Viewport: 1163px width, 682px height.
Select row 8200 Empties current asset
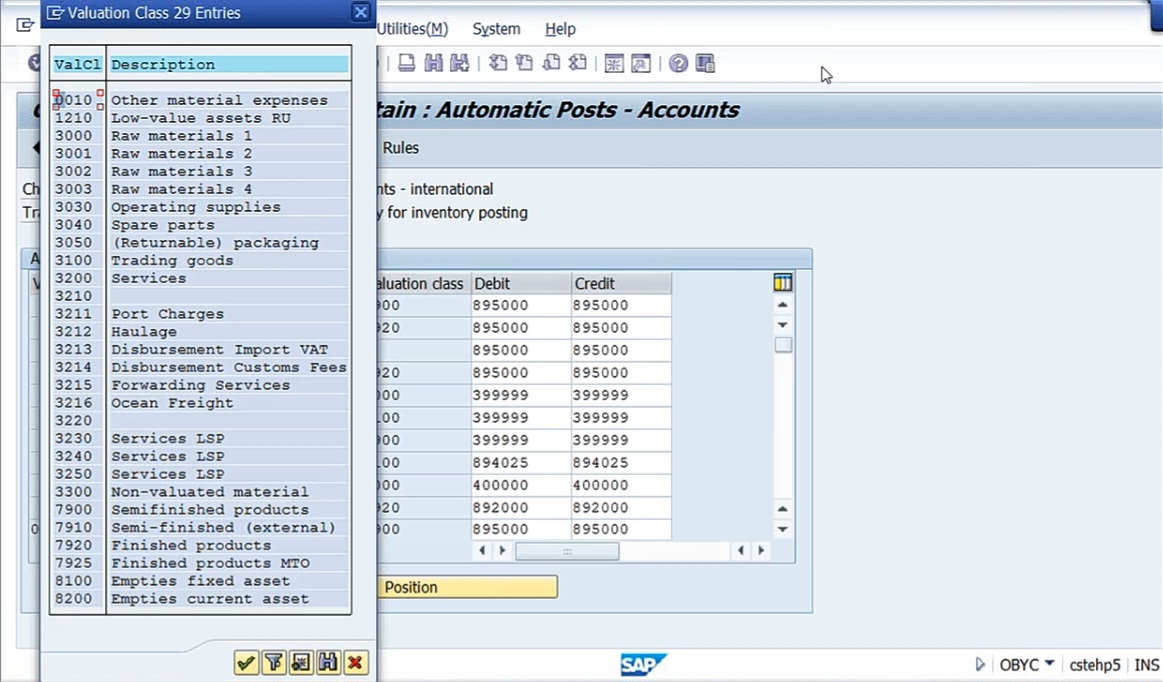(201, 599)
